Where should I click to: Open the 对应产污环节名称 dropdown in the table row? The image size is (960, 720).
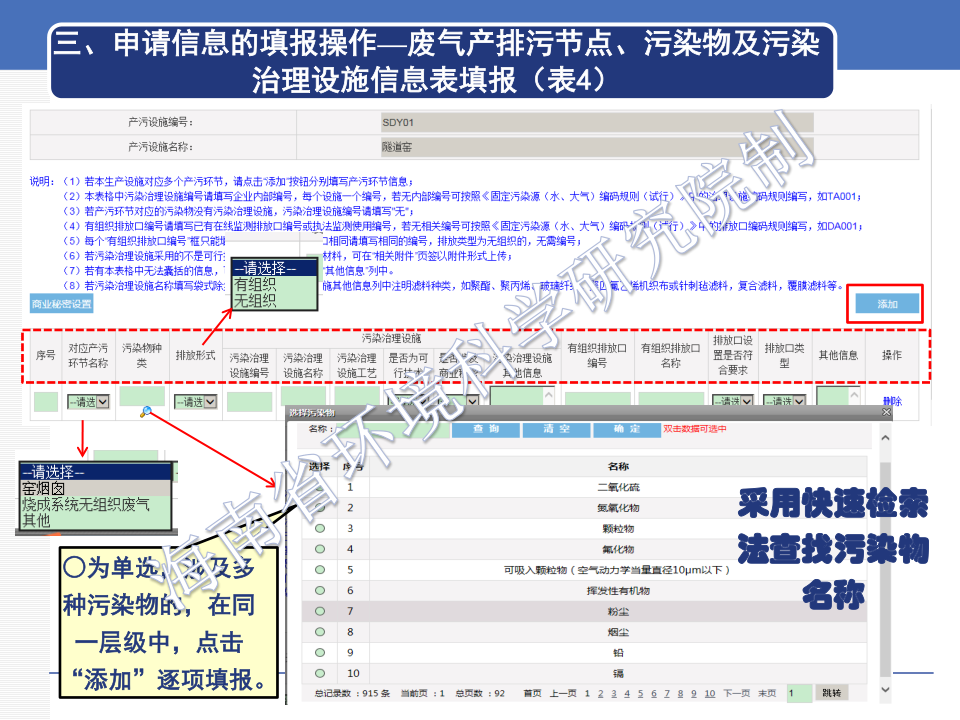coord(88,402)
